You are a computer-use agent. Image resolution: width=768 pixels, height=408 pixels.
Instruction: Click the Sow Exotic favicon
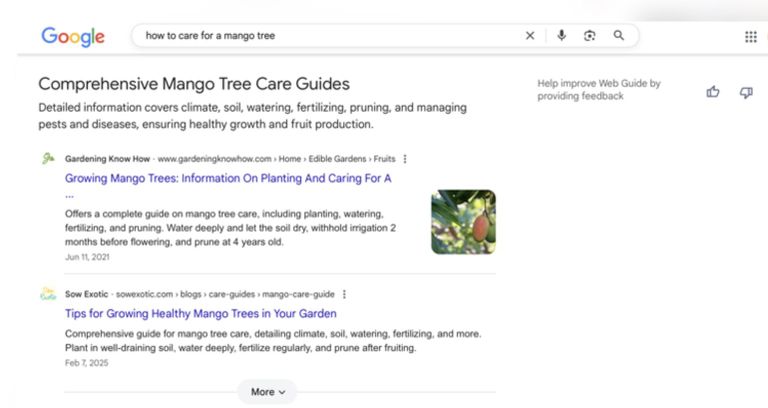coord(48,294)
